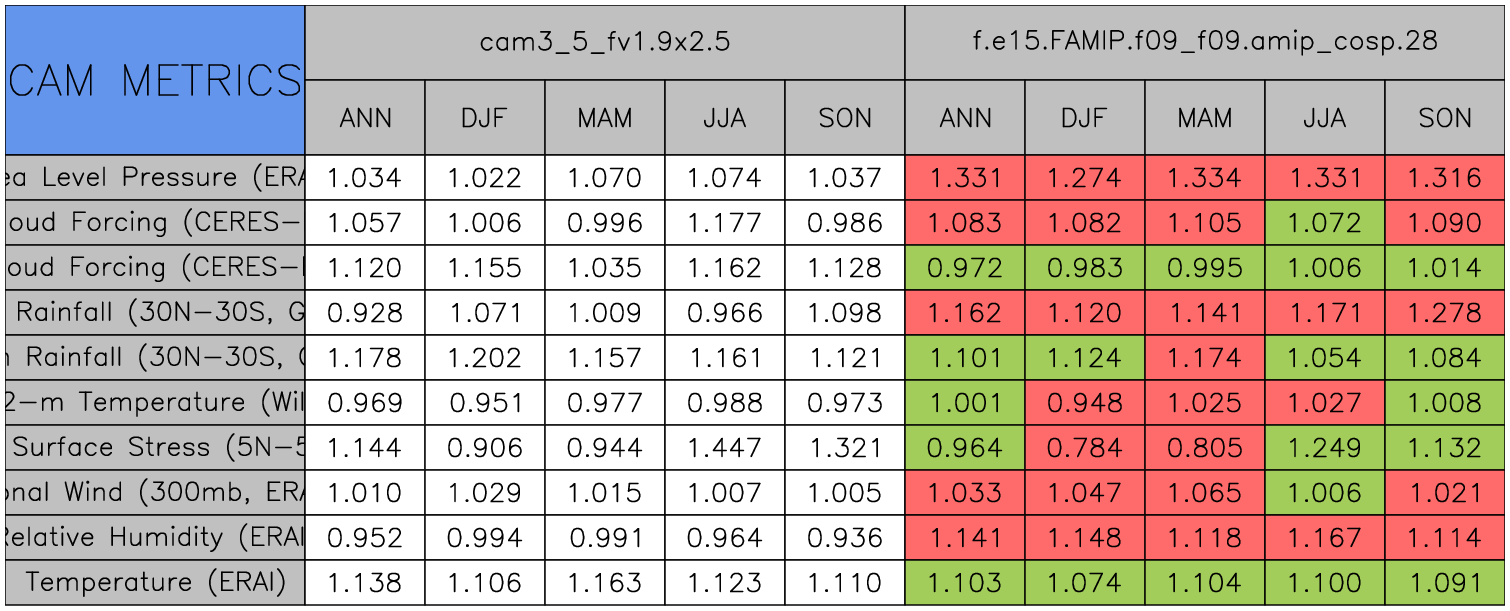1510x611 pixels.
Task: Click the white cell showing 1.447
Action: pyautogui.click(x=724, y=447)
